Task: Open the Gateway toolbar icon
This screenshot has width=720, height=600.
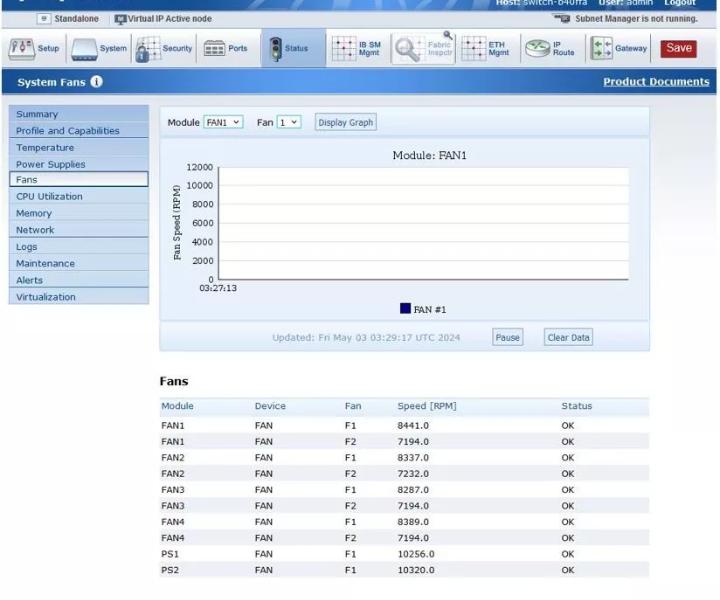Action: click(602, 49)
